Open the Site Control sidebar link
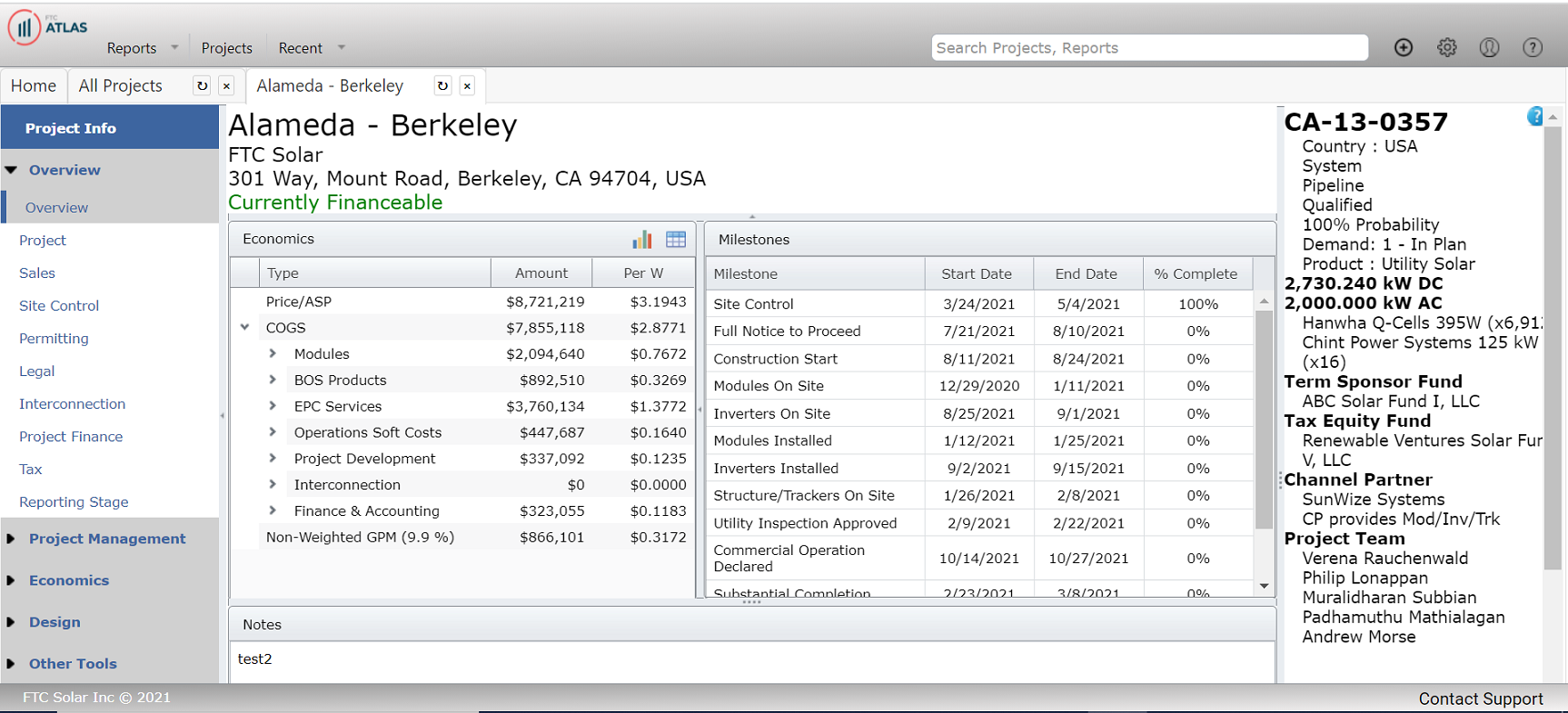This screenshot has height=713, width=1568. [59, 305]
